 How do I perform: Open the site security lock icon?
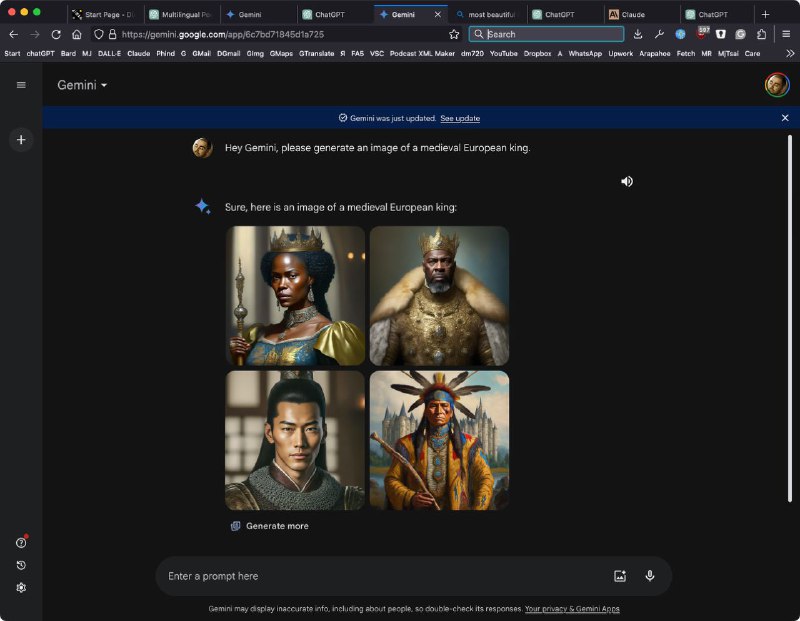[x=112, y=34]
